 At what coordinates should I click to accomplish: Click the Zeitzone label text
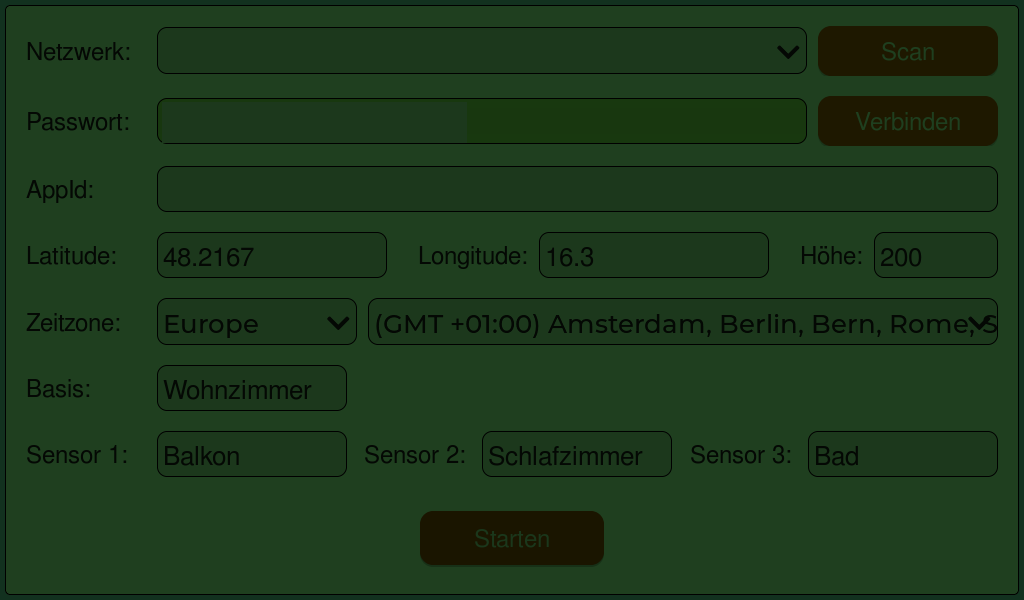pos(74,323)
